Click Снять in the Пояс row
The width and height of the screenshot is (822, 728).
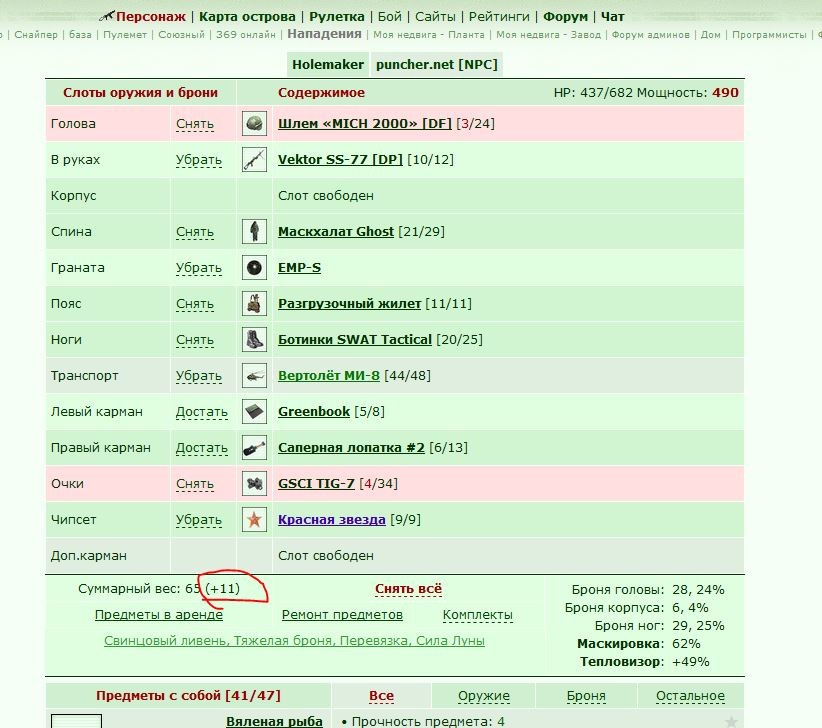194,304
